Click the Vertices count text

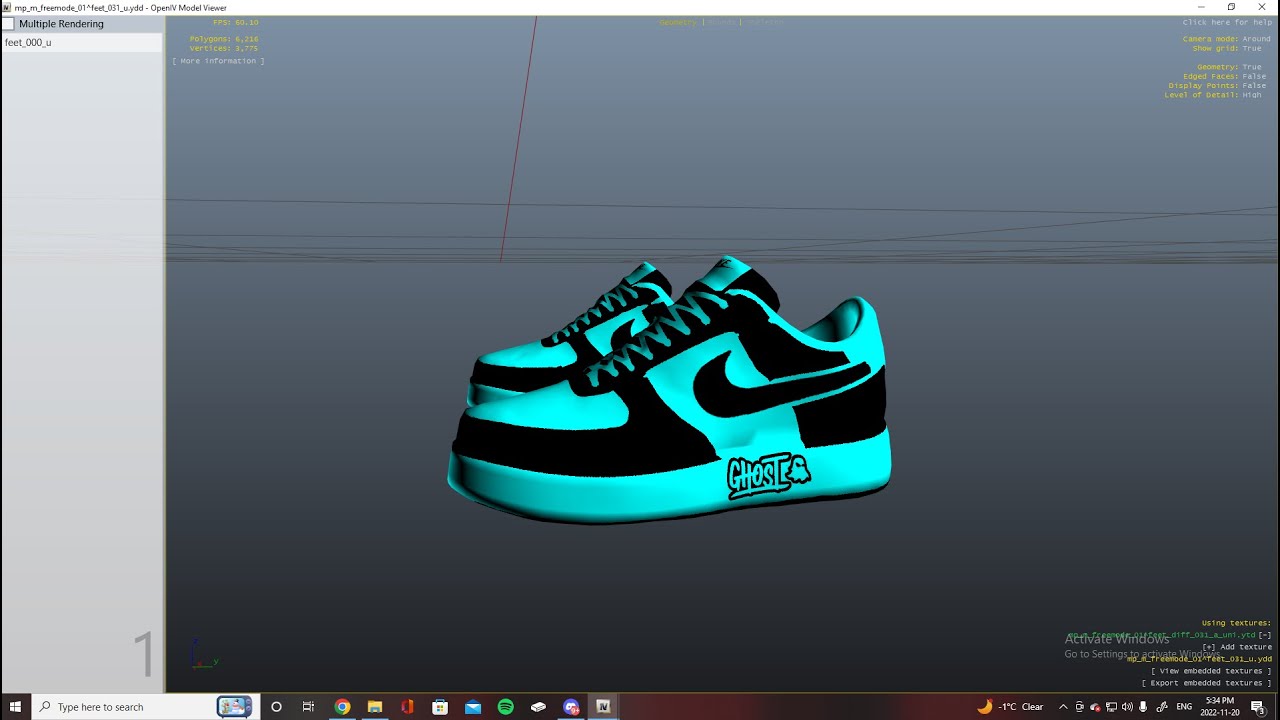224,48
